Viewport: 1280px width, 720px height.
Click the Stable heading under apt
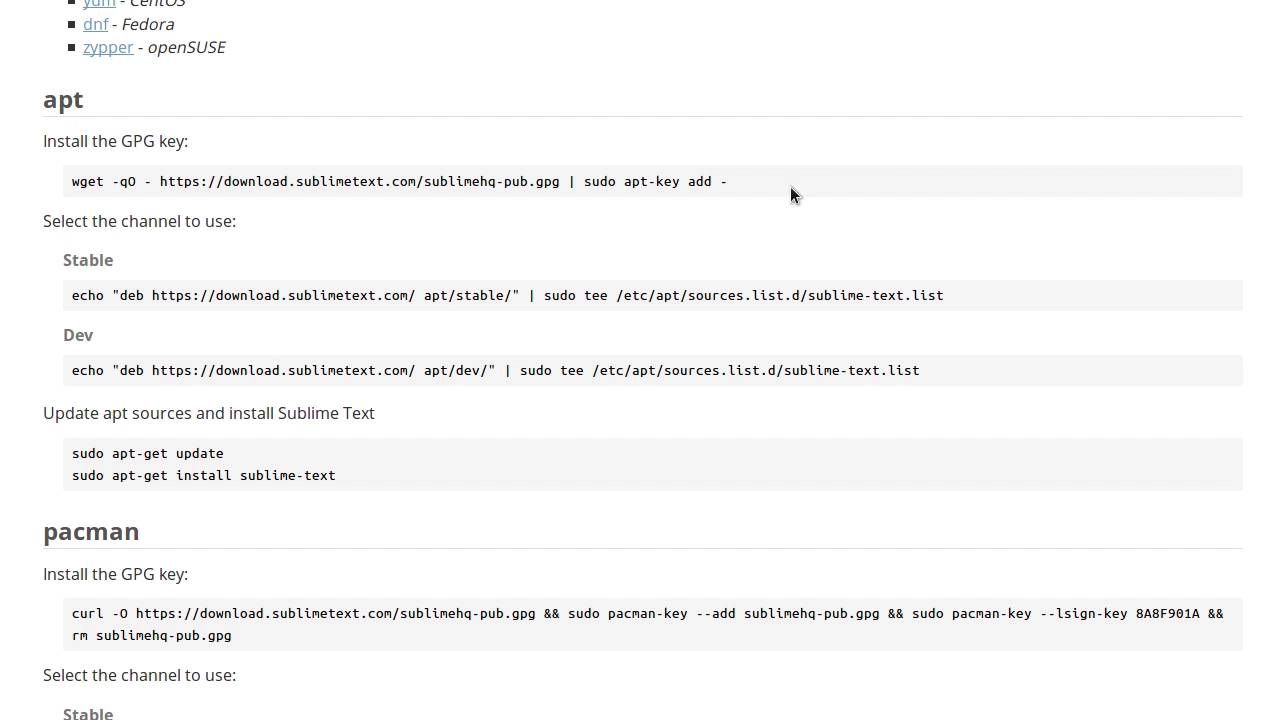88,260
